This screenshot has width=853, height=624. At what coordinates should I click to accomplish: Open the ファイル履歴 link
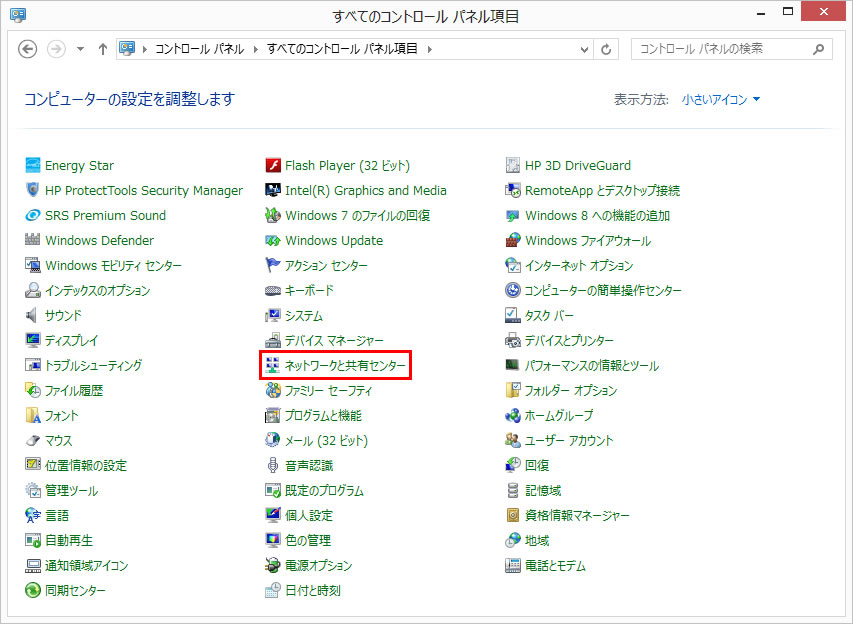click(x=74, y=391)
